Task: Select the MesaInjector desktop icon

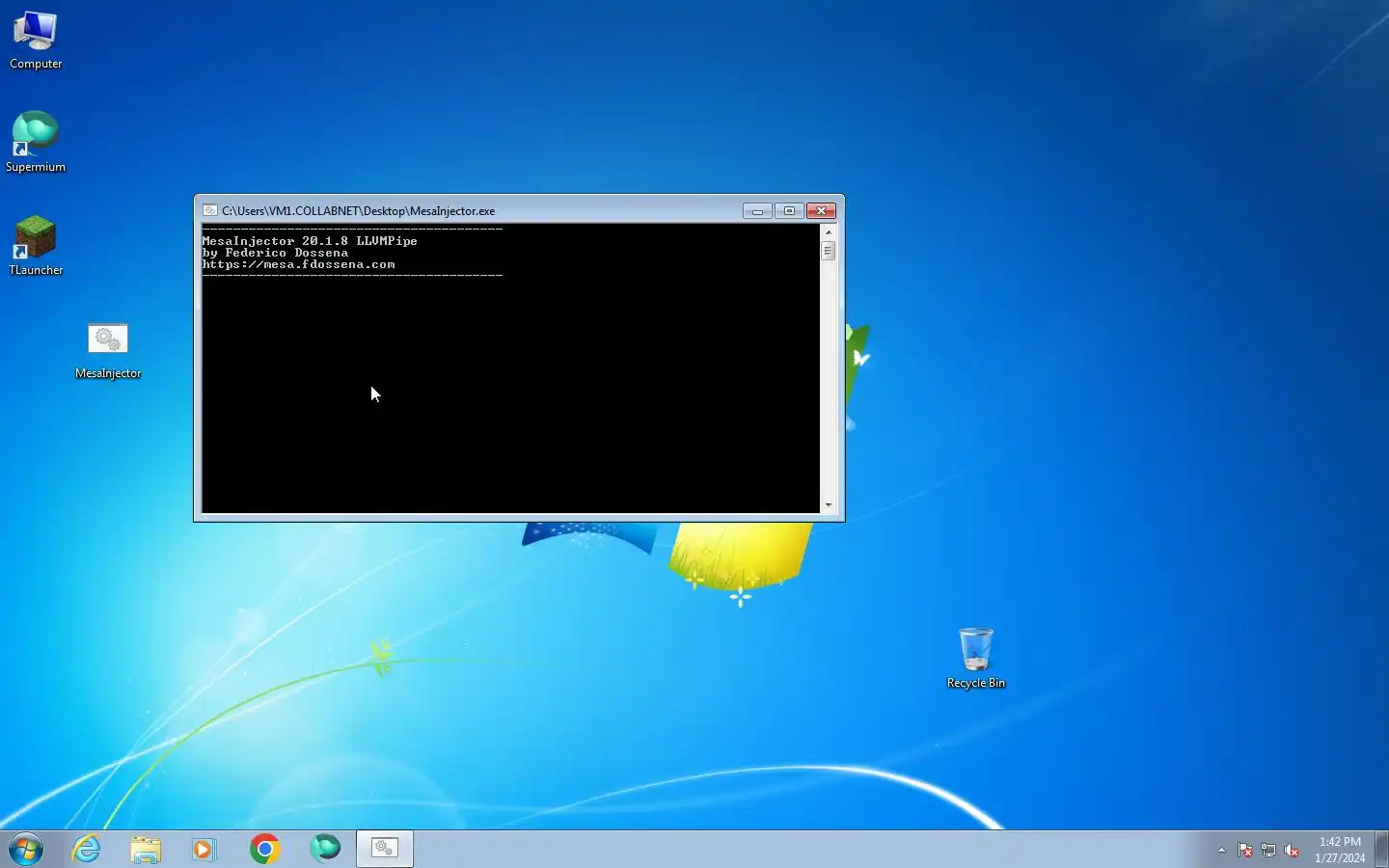Action: (108, 351)
